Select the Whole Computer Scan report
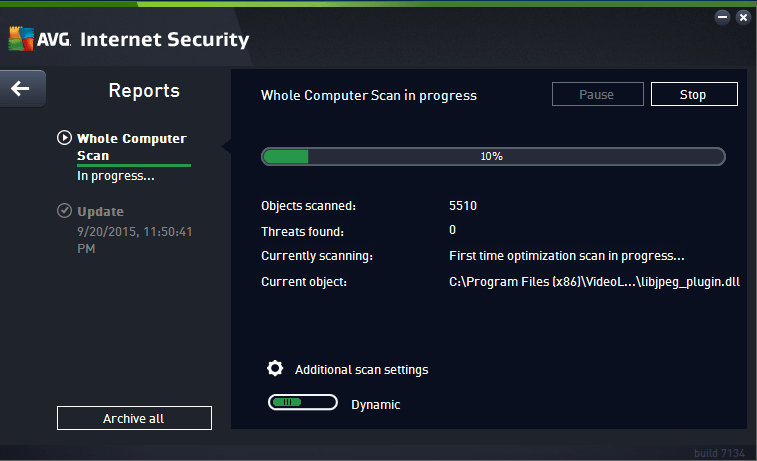This screenshot has width=757, height=461. tap(131, 147)
